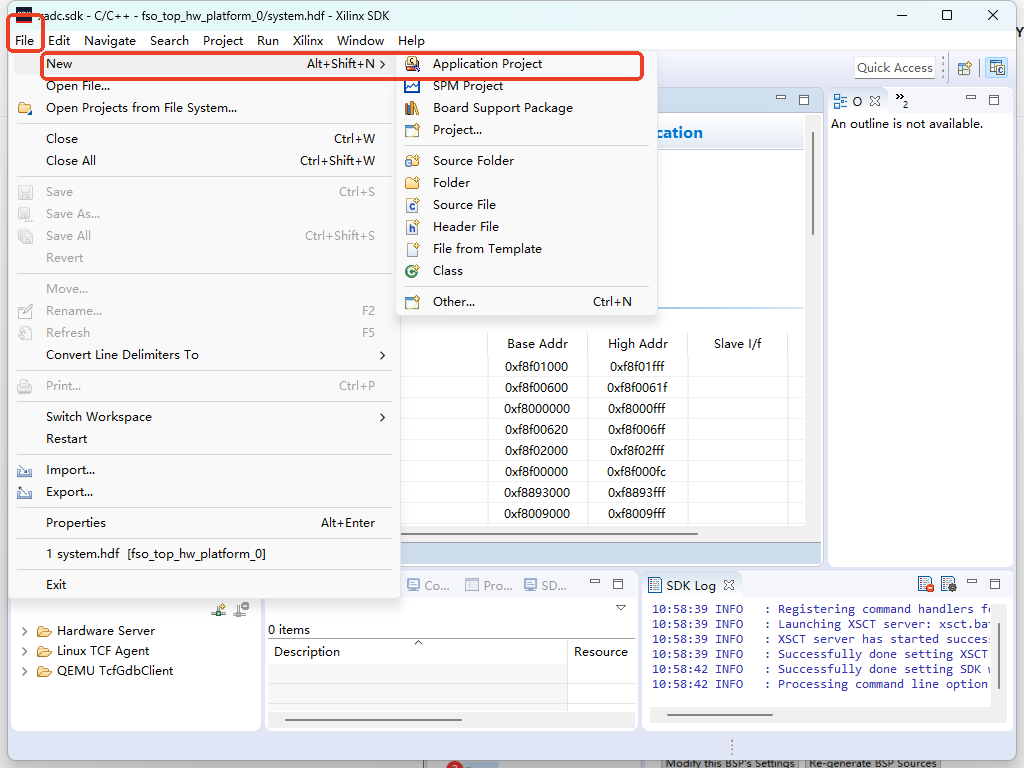1024x768 pixels.
Task: Close the SDK Log tab
Action: pyautogui.click(x=729, y=585)
